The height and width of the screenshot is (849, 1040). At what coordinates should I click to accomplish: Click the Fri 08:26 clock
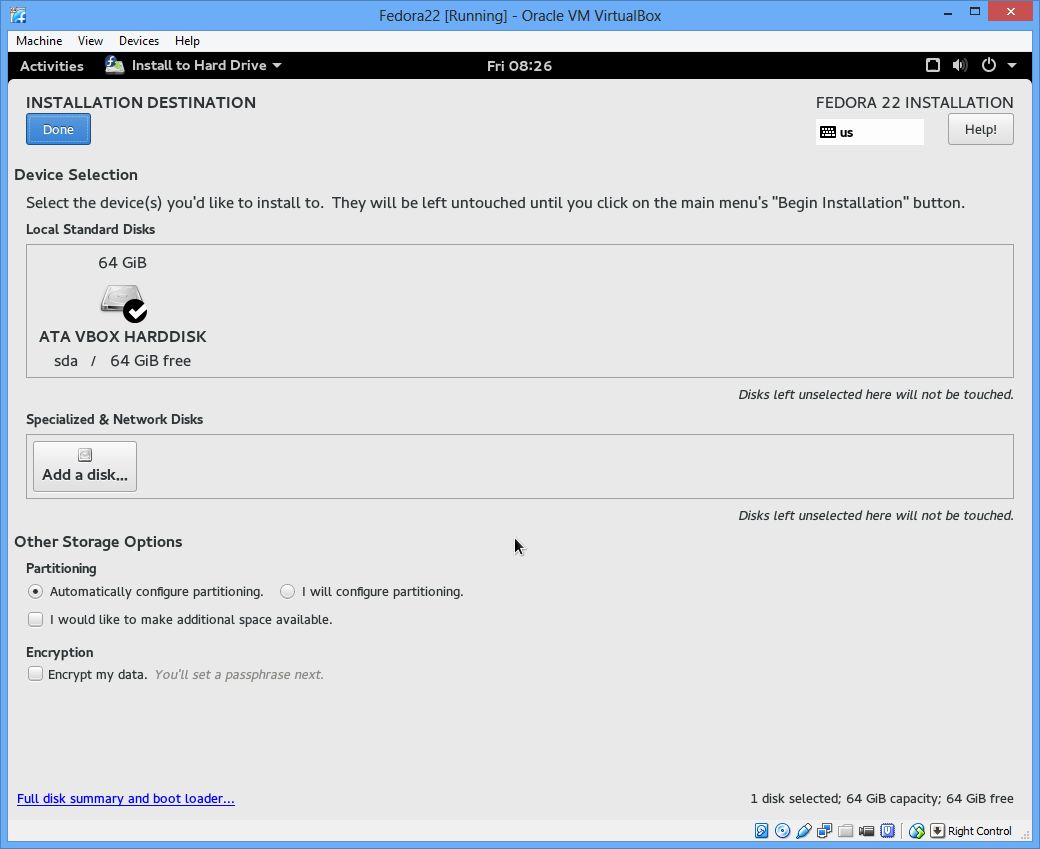519,66
